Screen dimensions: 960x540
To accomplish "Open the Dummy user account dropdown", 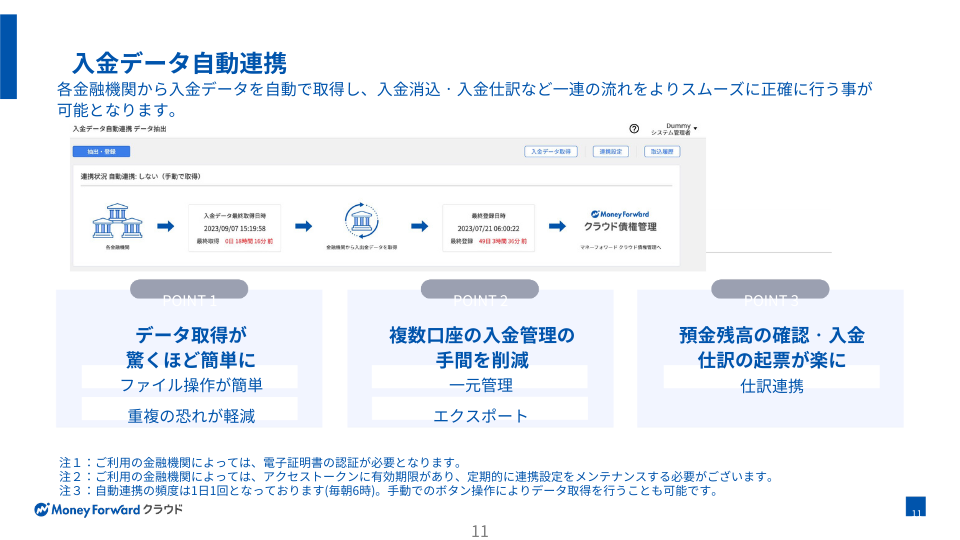I will tap(674, 129).
